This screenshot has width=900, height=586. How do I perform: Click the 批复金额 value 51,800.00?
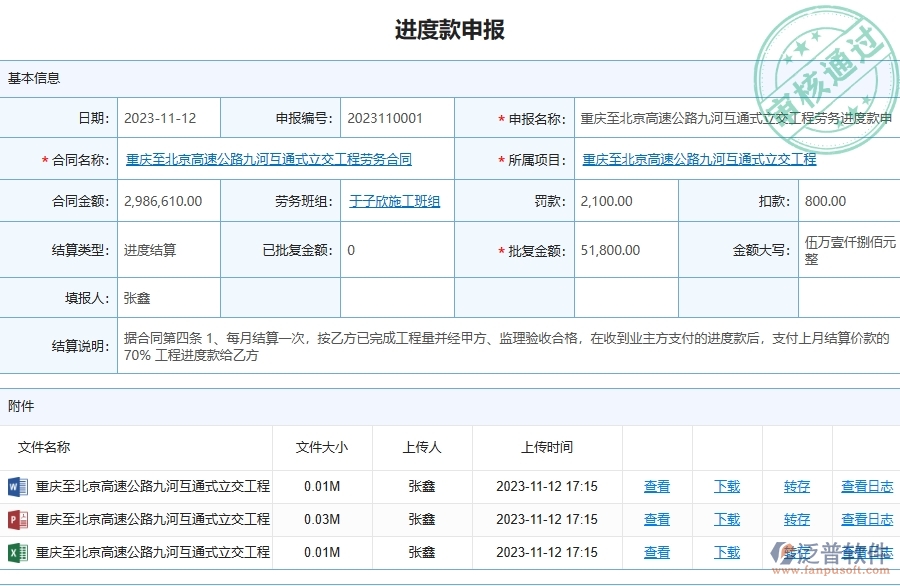pos(614,250)
